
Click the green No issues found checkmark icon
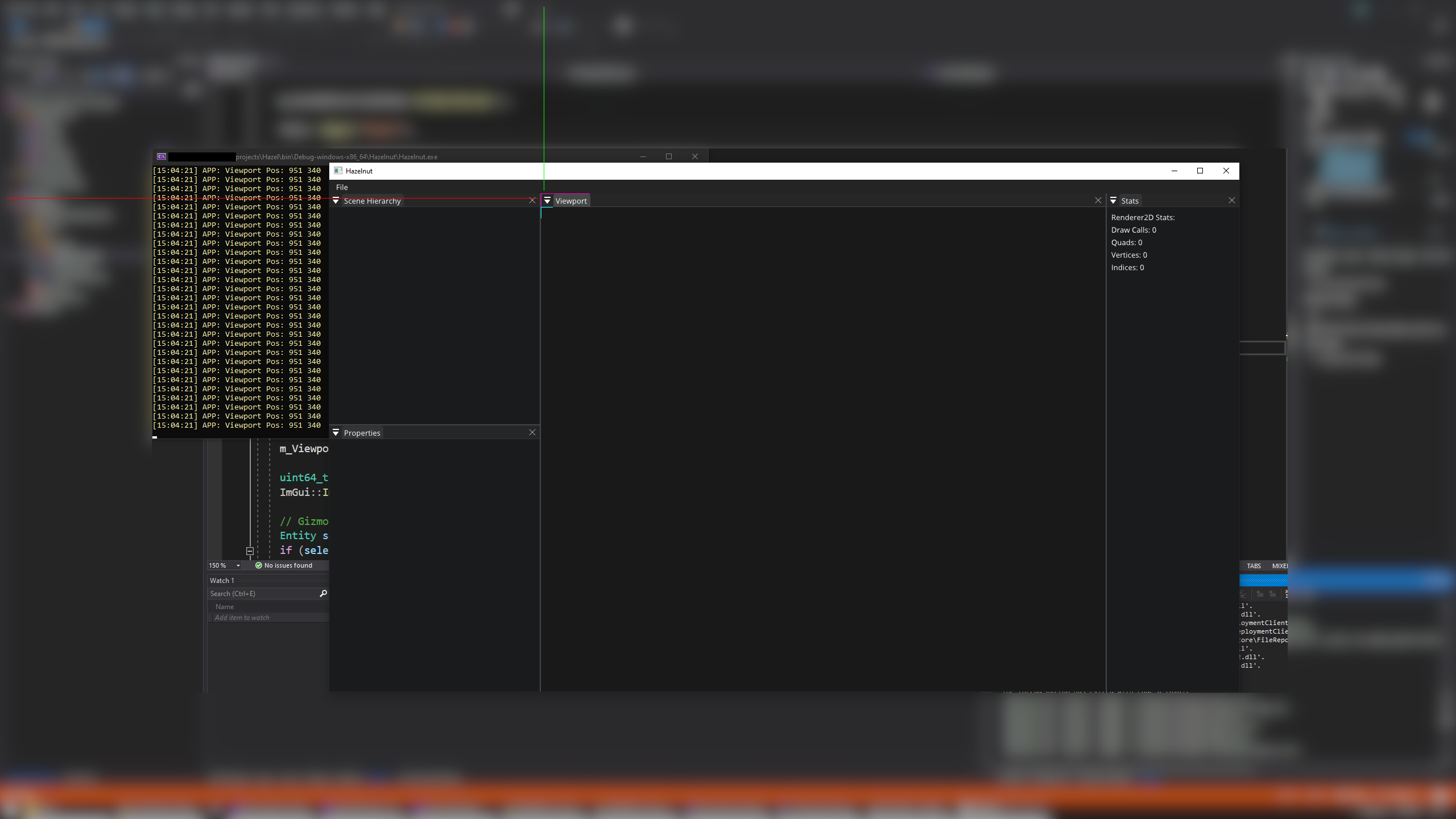259,565
